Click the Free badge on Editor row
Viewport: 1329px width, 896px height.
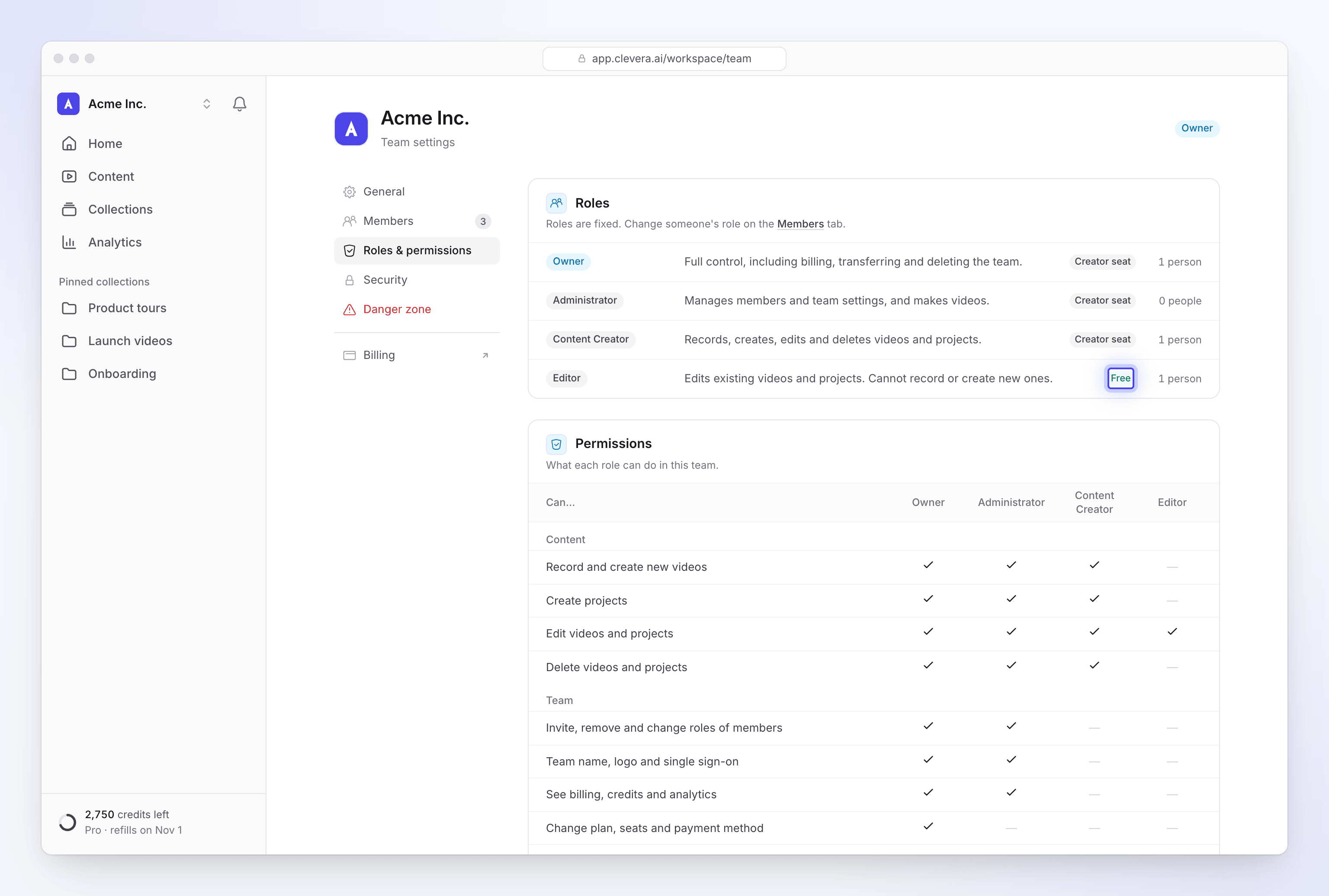pyautogui.click(x=1120, y=378)
